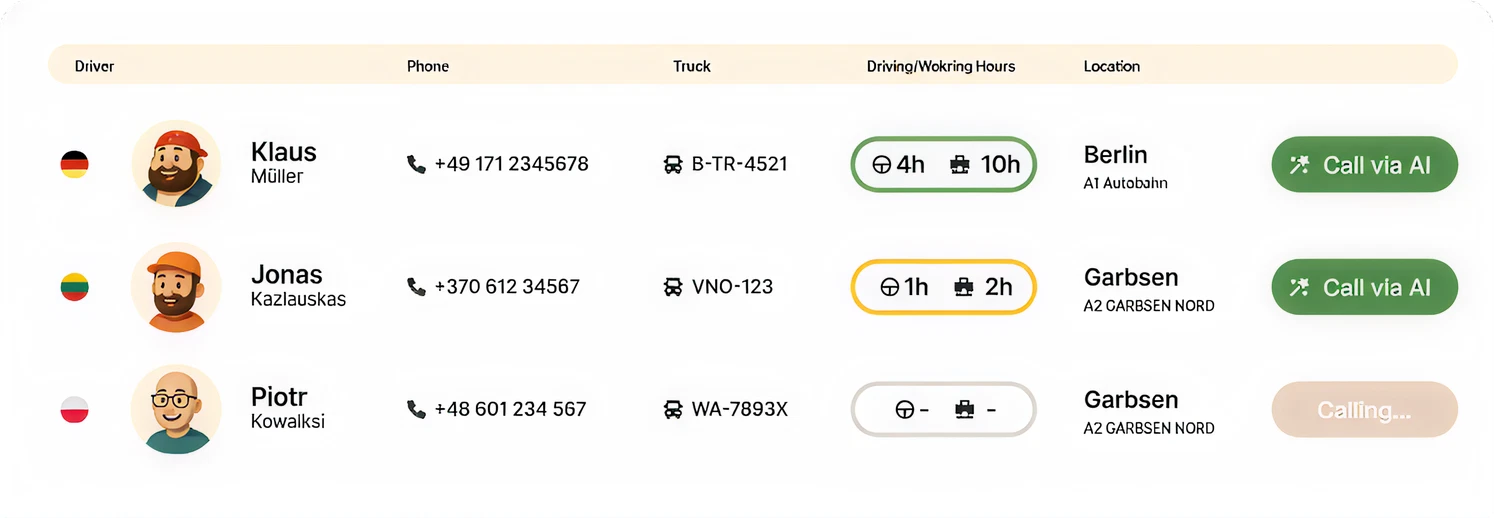Click the work briefcase icon in Jonas's hours

click(963, 287)
